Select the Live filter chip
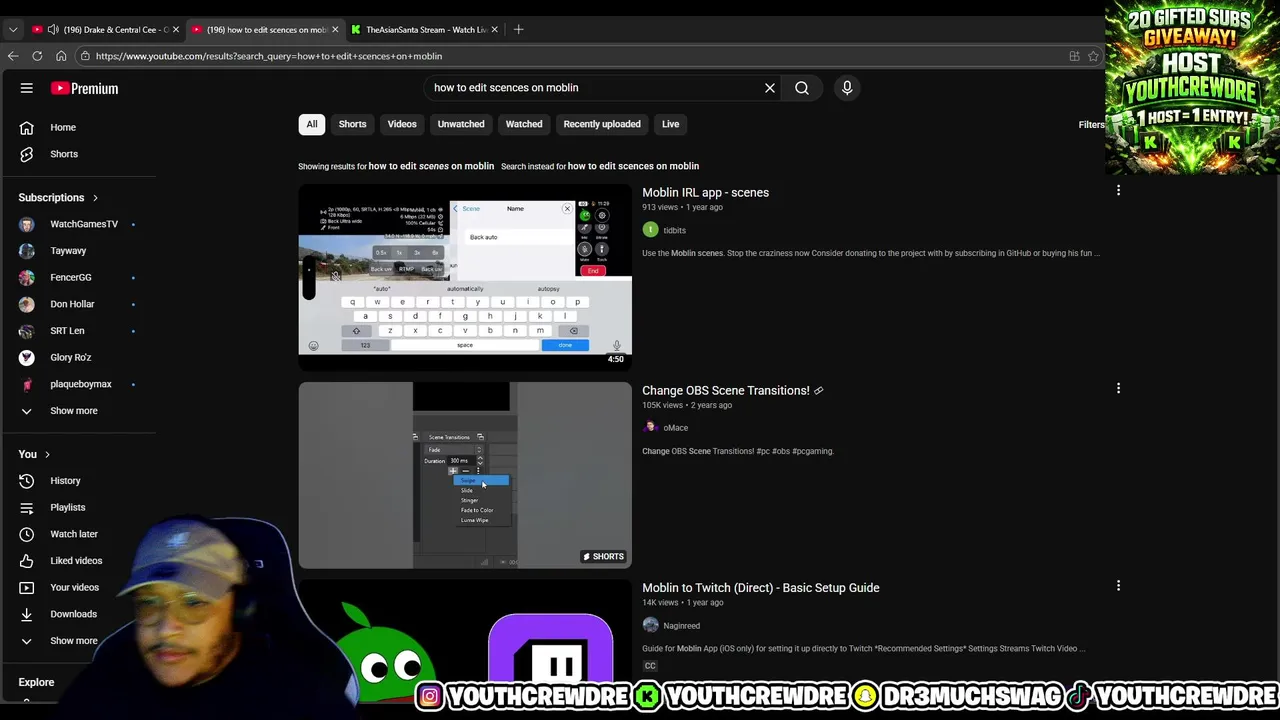 point(670,124)
